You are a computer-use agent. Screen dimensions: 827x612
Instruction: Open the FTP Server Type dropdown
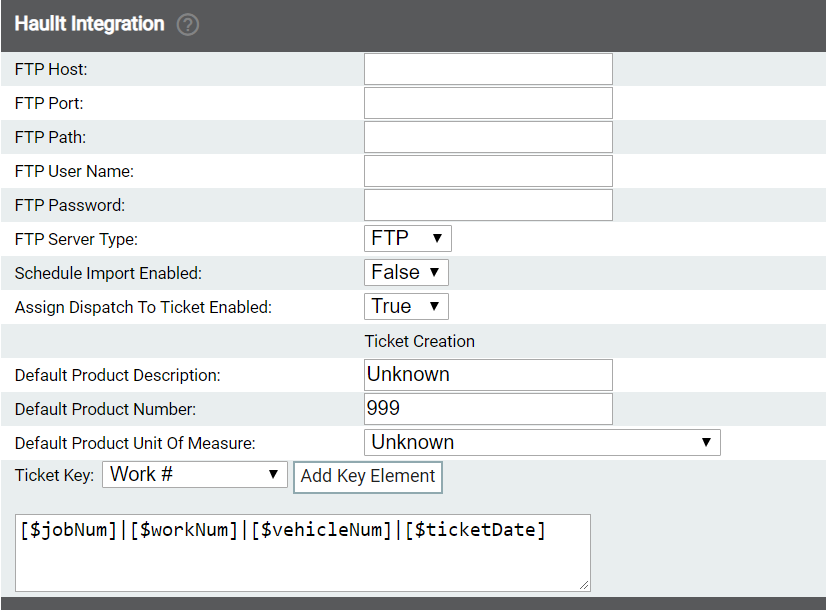tap(407, 238)
